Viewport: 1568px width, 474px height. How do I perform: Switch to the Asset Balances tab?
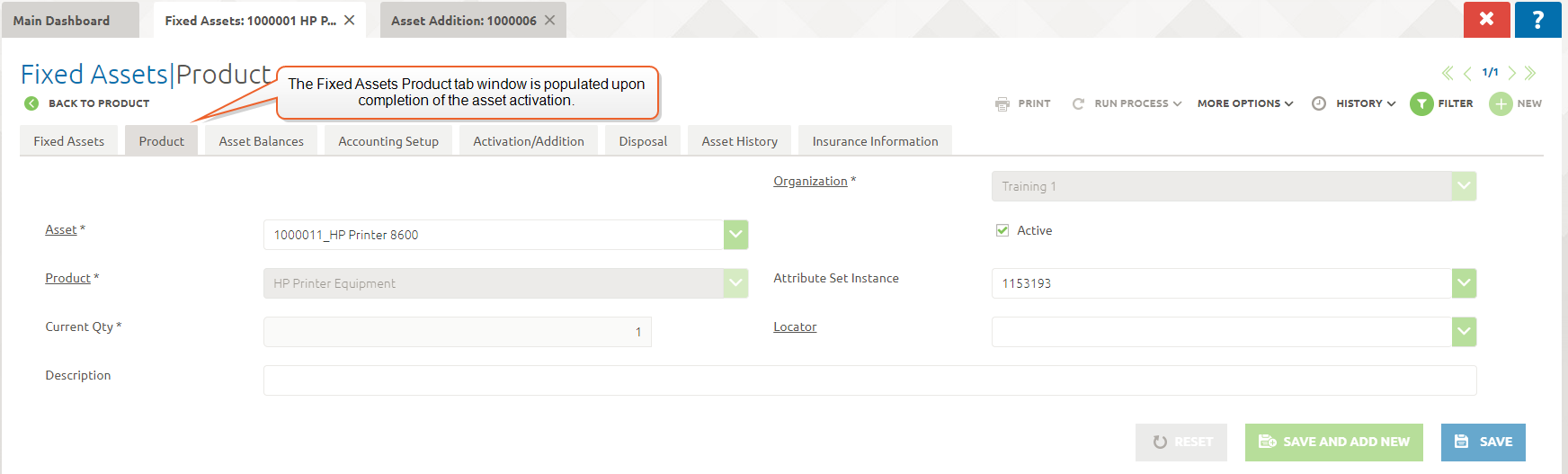(261, 141)
